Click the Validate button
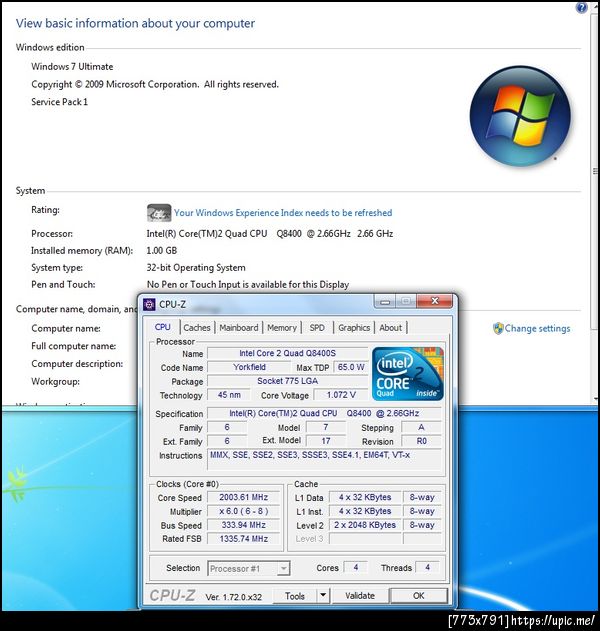This screenshot has width=600, height=631. tap(360, 596)
